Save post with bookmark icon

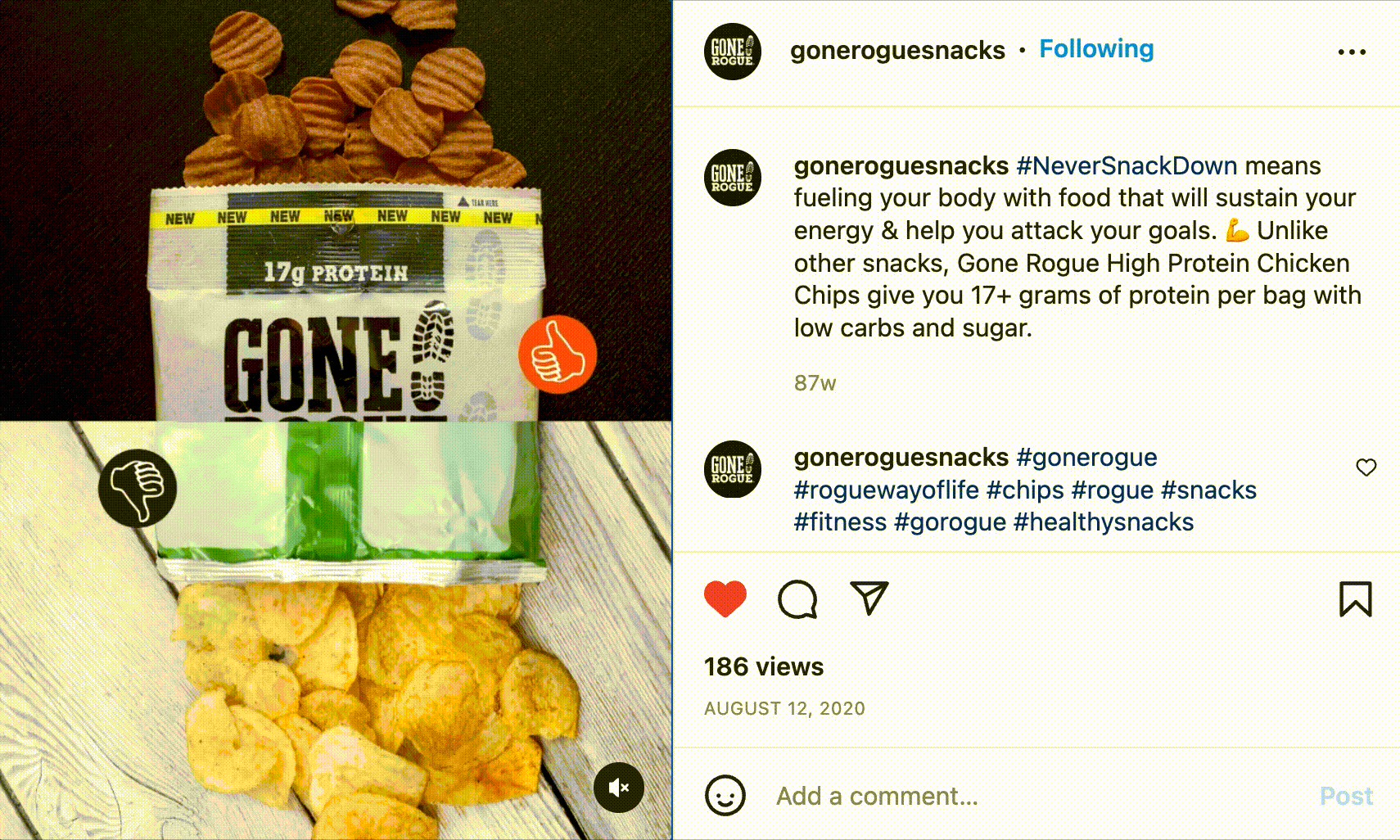1355,598
